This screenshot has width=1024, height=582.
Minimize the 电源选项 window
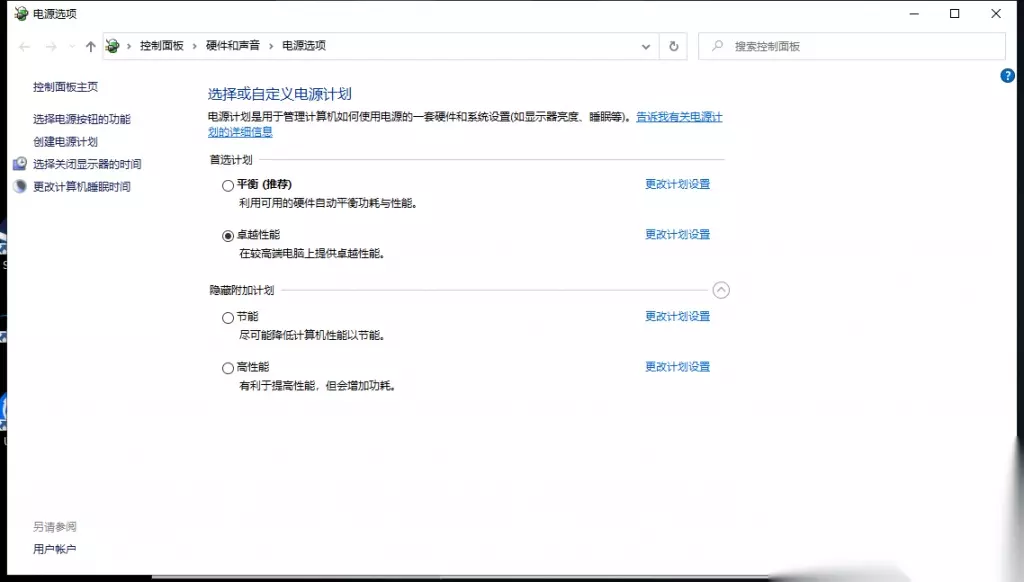914,14
